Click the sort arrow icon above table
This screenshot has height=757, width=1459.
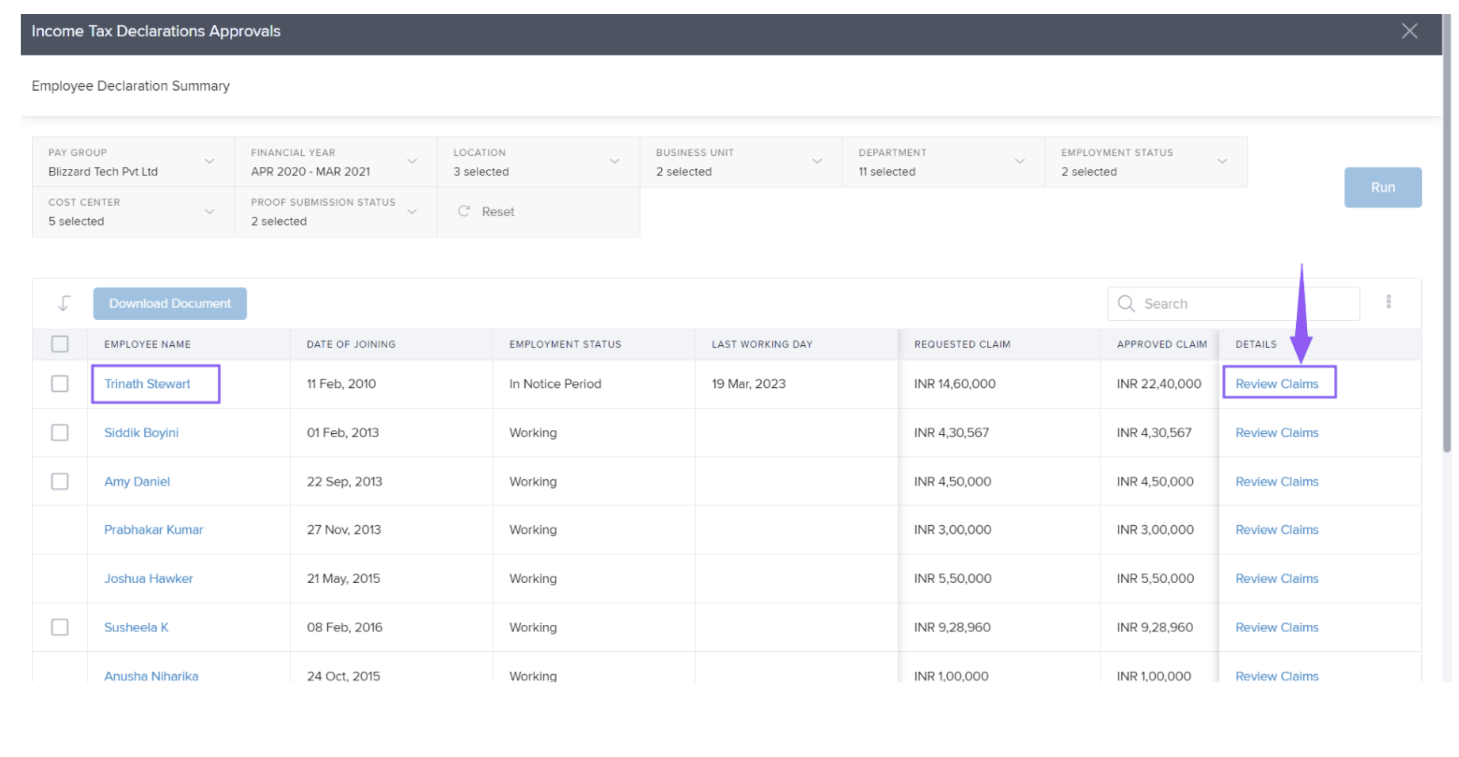click(x=64, y=304)
